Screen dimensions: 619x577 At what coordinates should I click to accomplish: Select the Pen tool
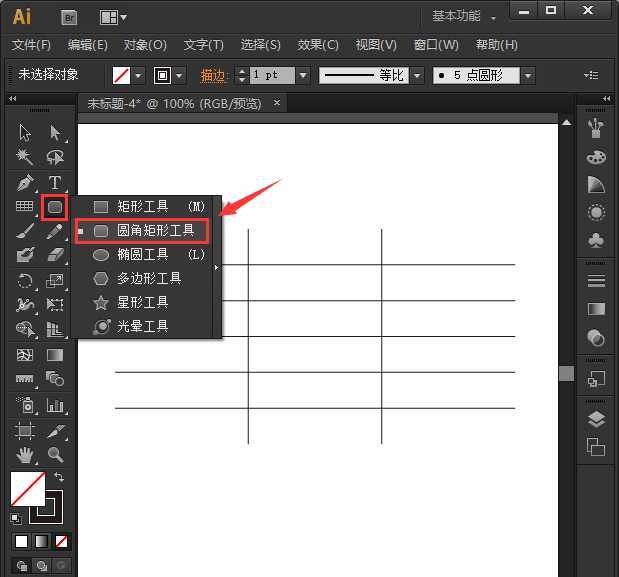coord(25,183)
